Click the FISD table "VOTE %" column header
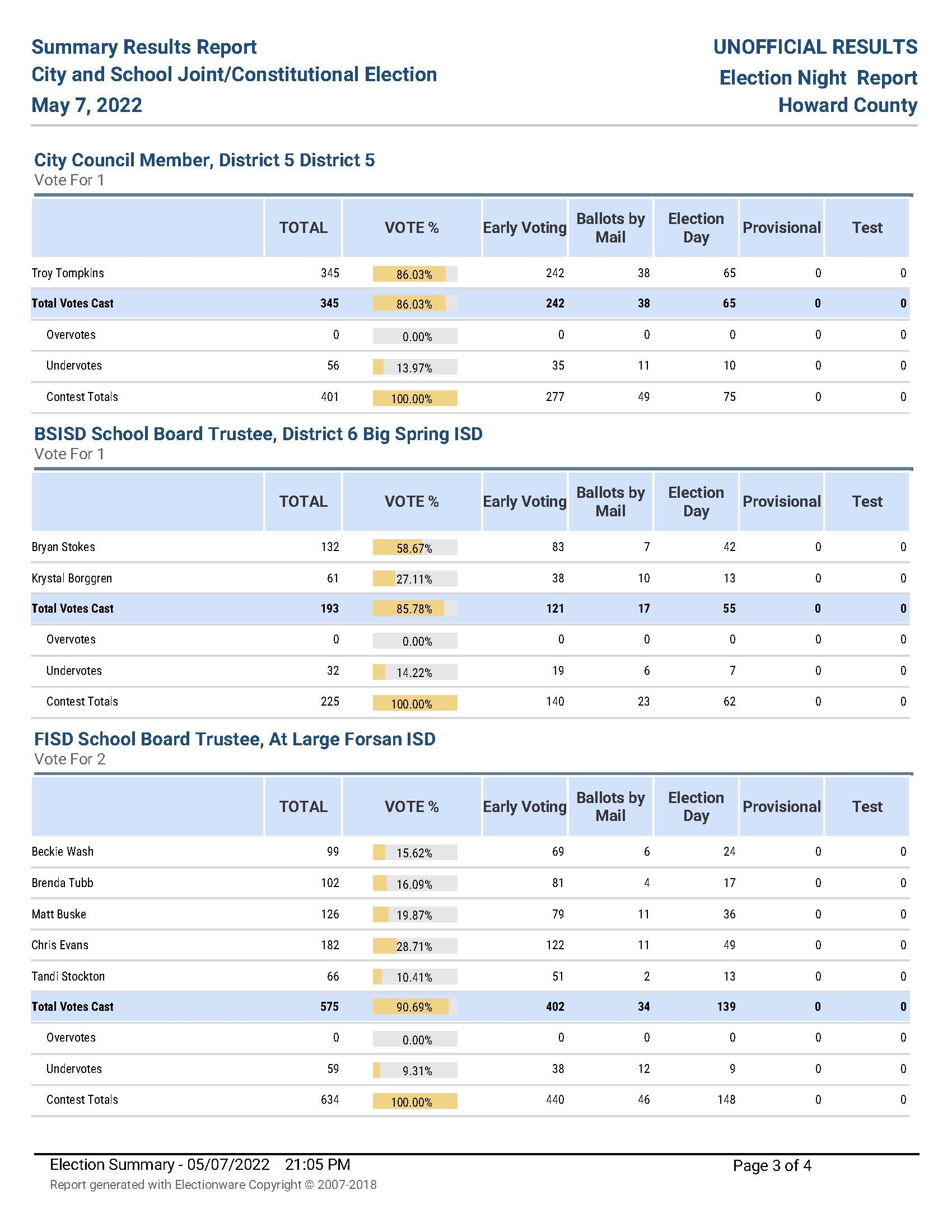Image resolution: width=952 pixels, height=1232 pixels. click(412, 806)
